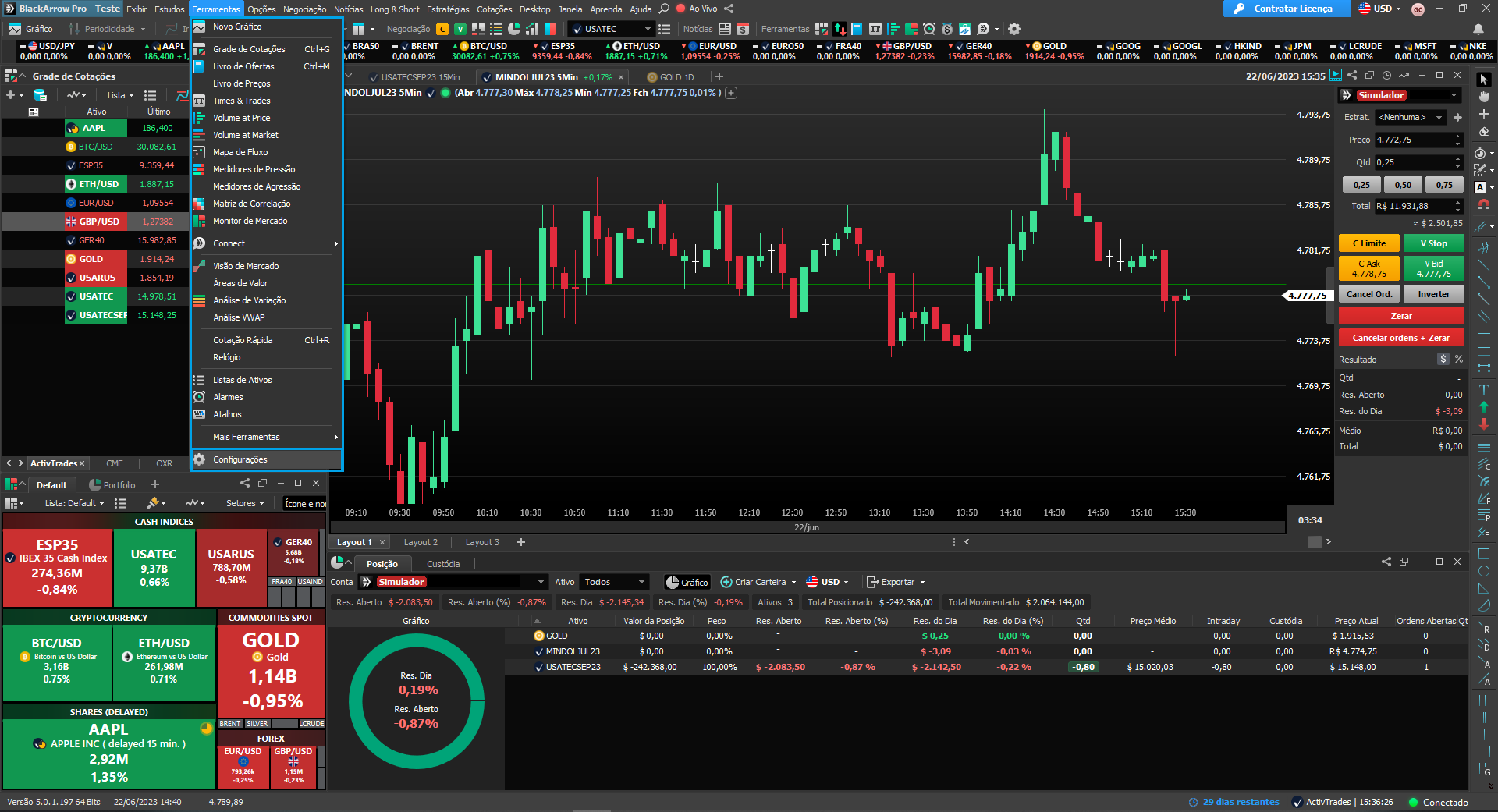Switch to the GOLD 1D chart tab
This screenshot has height=812, width=1498.
[x=670, y=77]
